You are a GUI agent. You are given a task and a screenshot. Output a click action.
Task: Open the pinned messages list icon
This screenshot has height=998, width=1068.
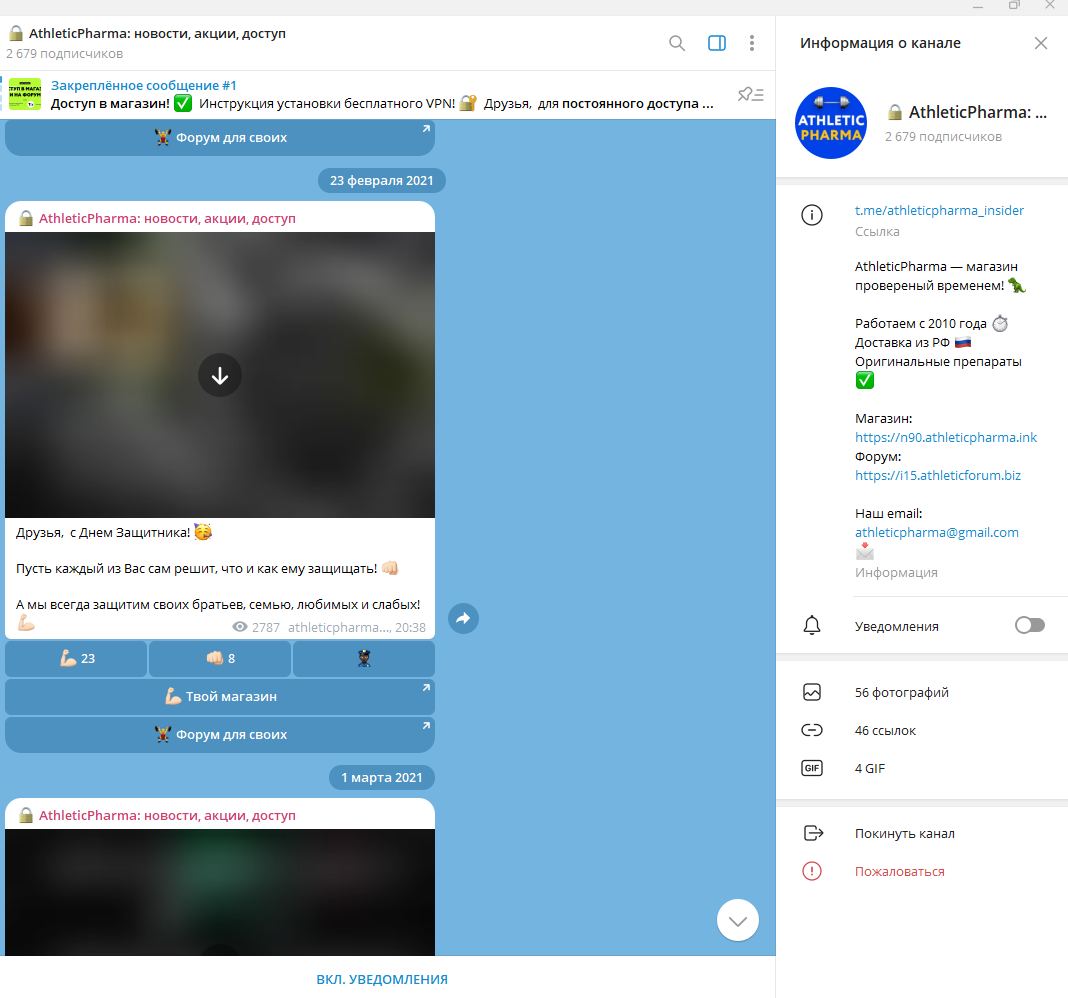(x=750, y=94)
